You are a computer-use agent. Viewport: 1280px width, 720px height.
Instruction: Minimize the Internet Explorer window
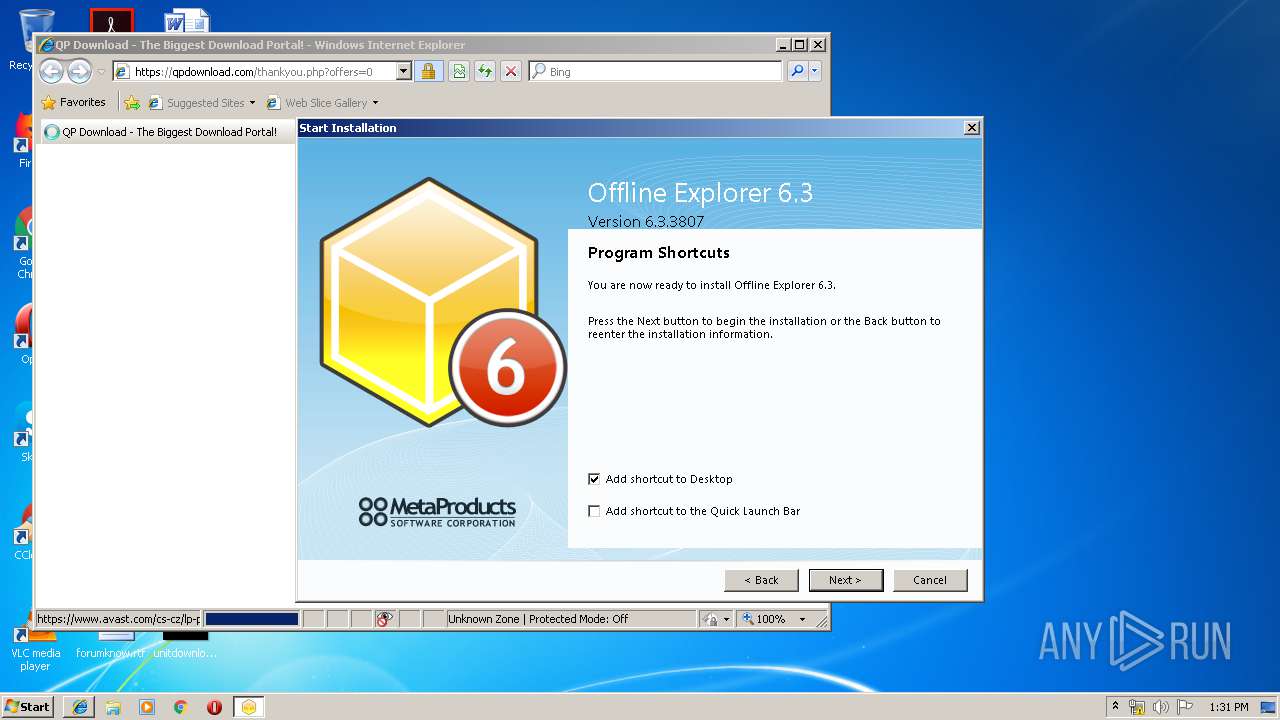tap(782, 45)
